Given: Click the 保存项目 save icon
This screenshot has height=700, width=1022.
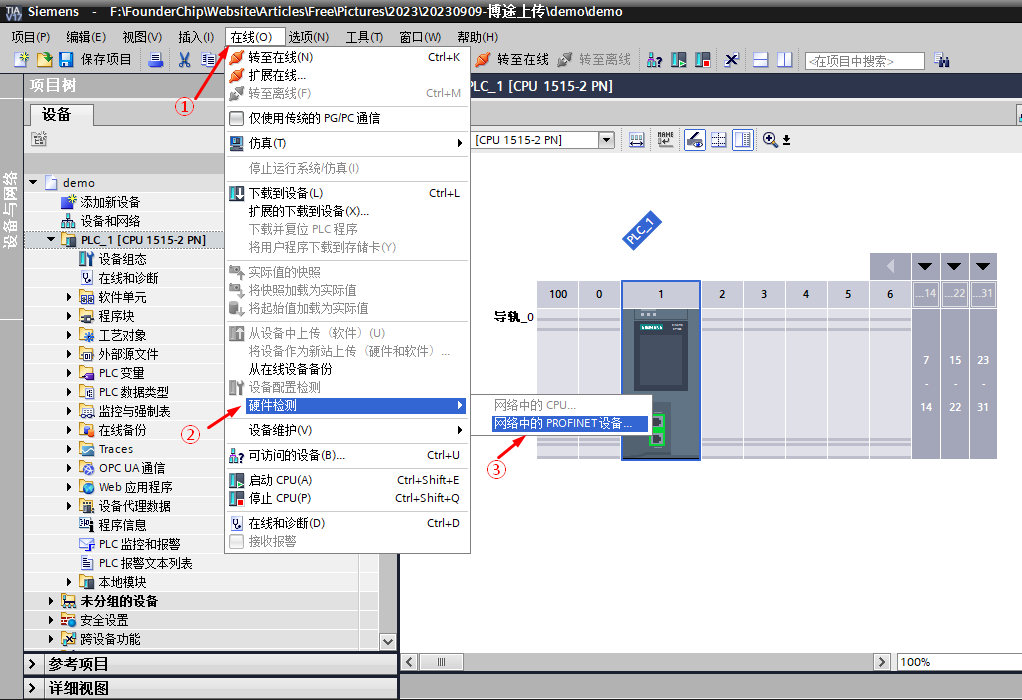Looking at the screenshot, I should pyautogui.click(x=65, y=60).
